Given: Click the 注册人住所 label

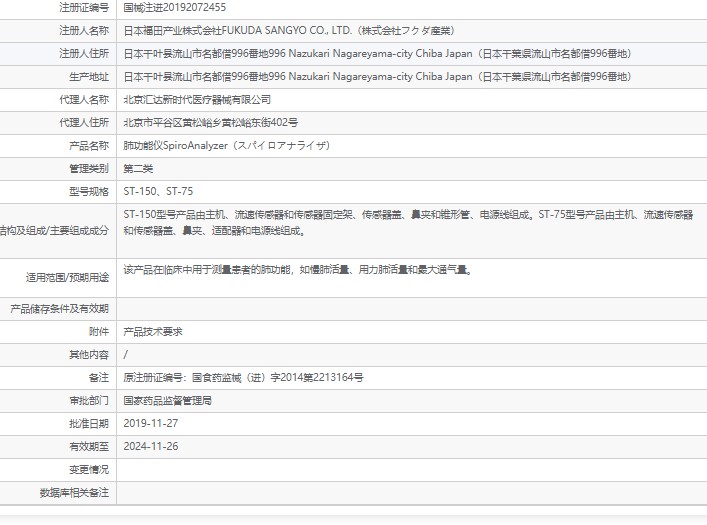Looking at the screenshot, I should [x=84, y=54].
